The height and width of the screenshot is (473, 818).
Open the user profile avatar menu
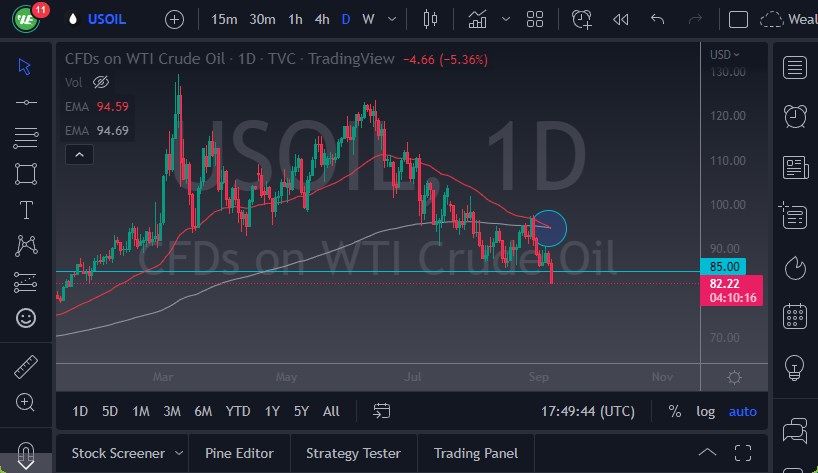pos(25,19)
